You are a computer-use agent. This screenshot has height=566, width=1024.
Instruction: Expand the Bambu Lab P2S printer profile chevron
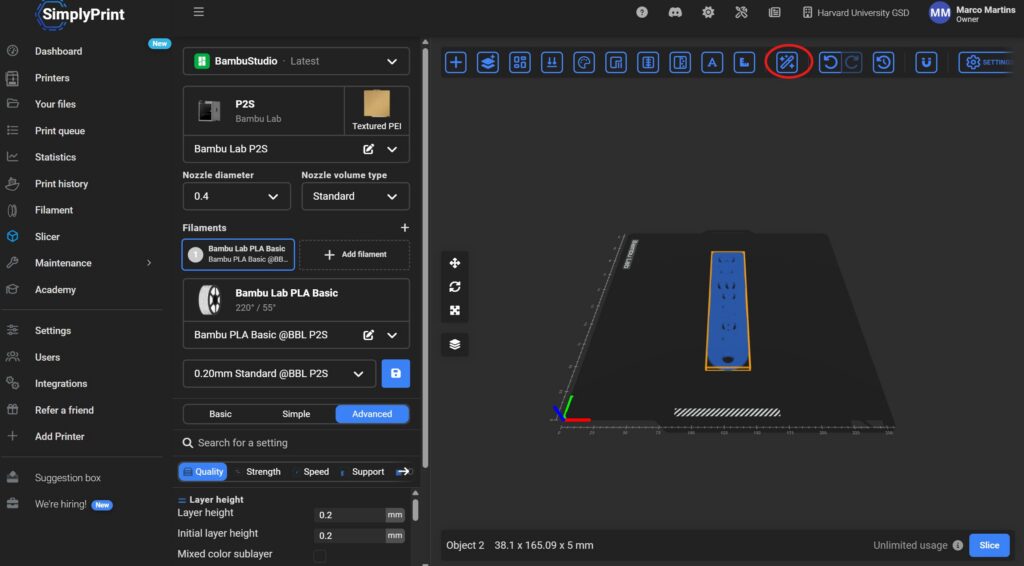(392, 149)
